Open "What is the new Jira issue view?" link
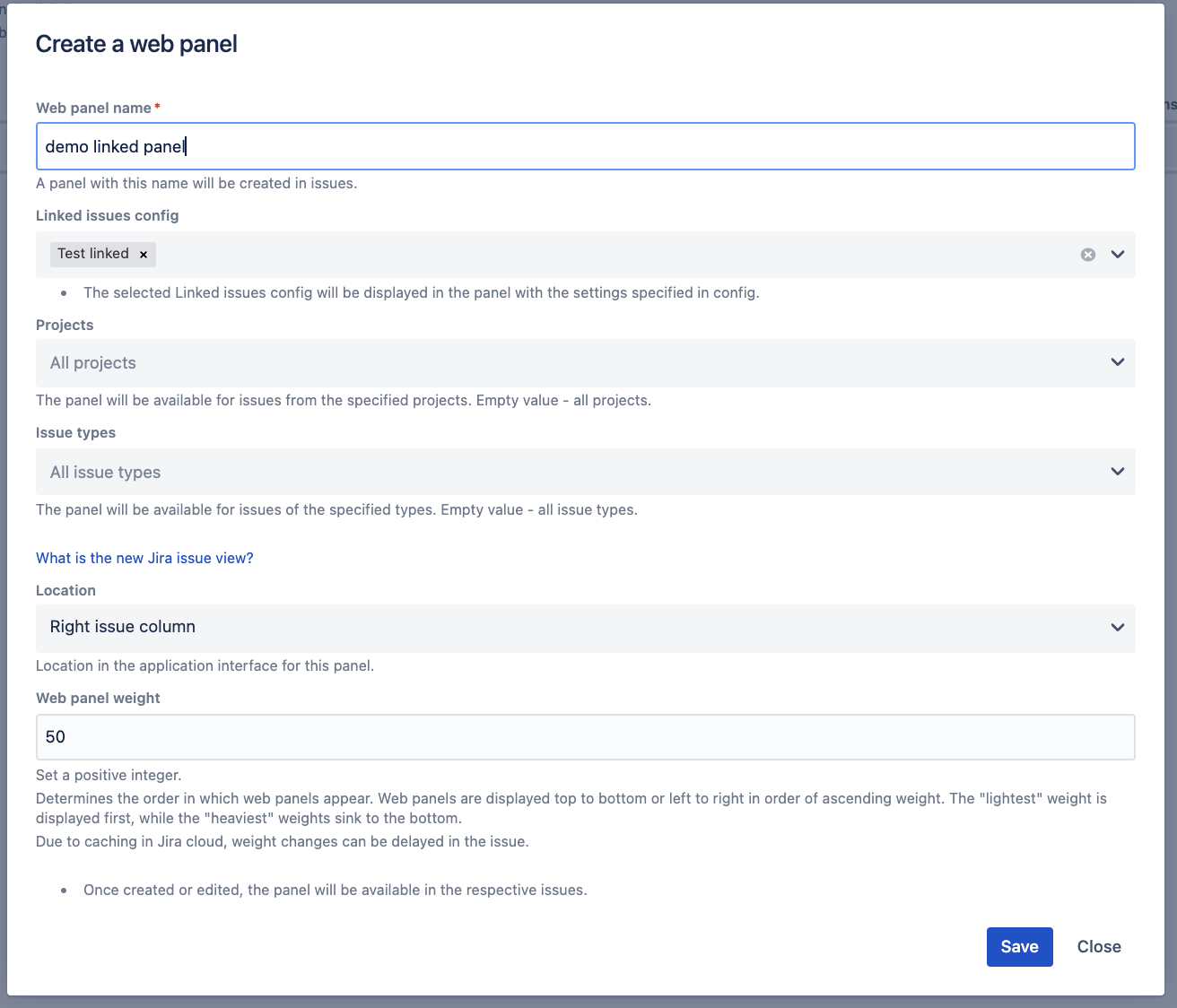This screenshot has width=1177, height=1008. point(144,558)
